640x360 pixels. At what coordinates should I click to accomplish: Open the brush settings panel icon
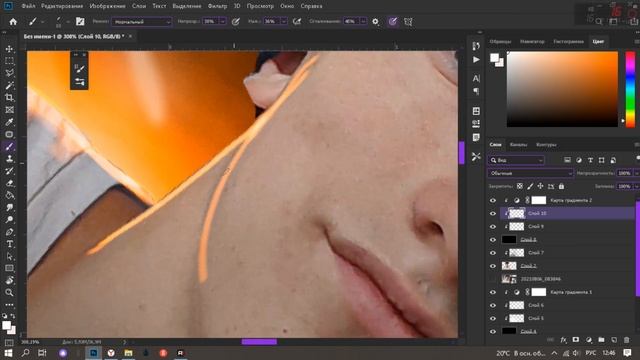80,22
